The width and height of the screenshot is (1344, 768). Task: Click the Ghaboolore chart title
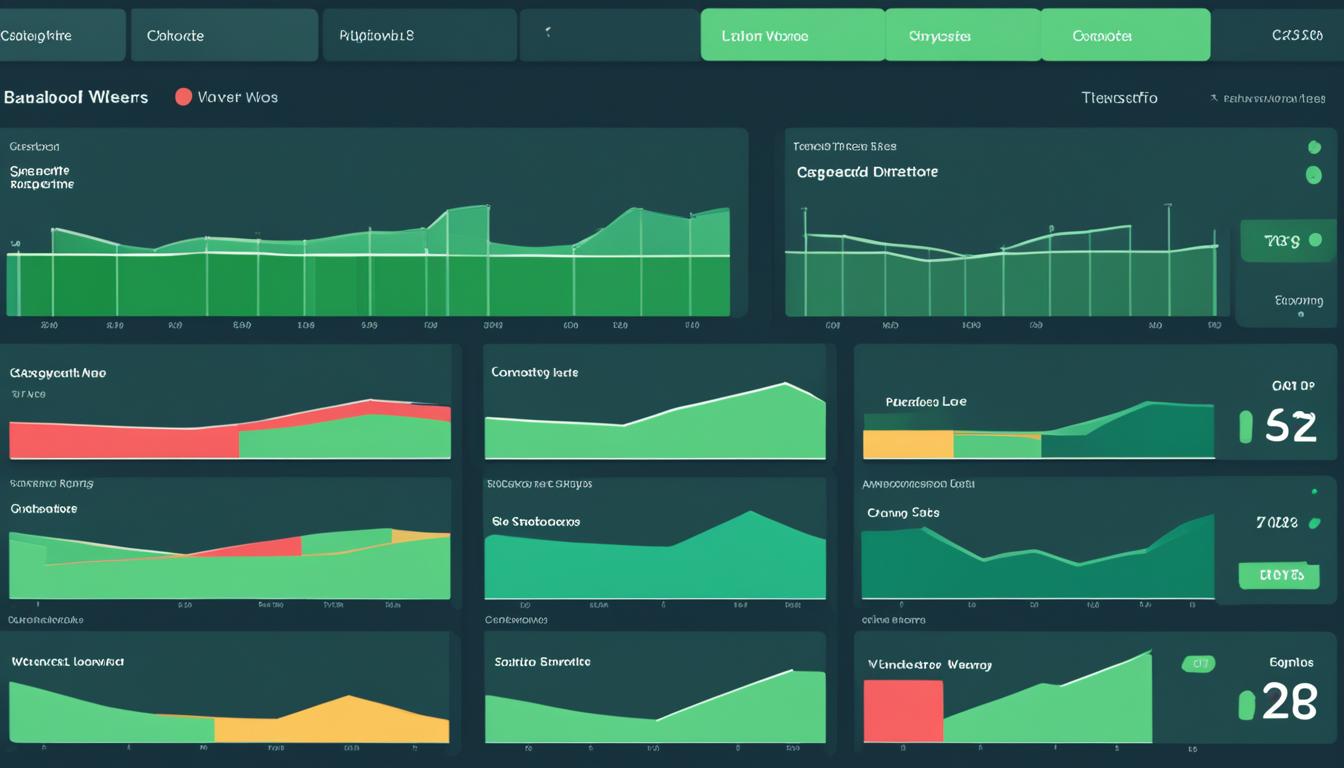44,508
